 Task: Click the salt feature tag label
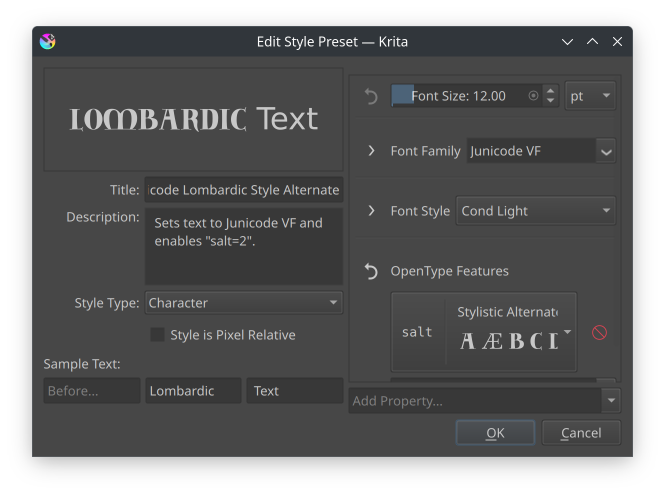(x=417, y=332)
